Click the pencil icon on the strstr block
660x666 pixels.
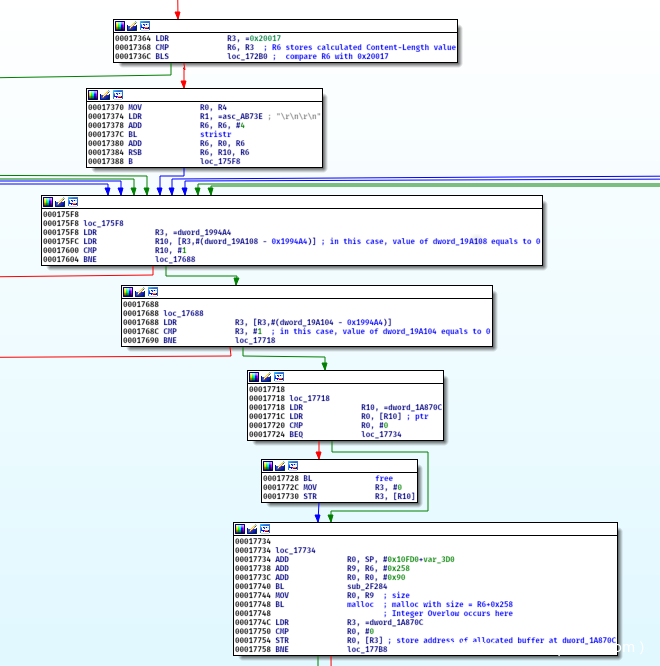point(106,95)
